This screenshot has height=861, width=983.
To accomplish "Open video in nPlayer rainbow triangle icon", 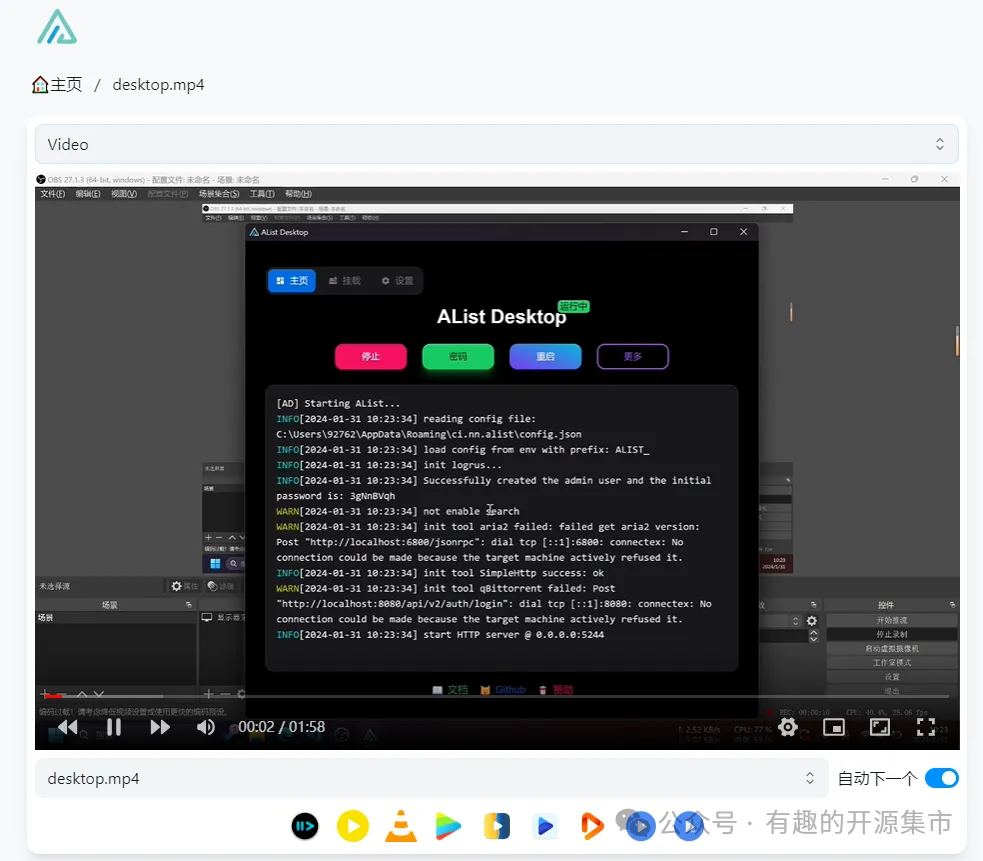I will 448,826.
